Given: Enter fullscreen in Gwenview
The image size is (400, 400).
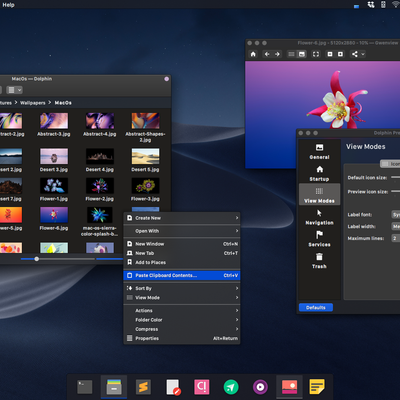Looking at the screenshot, I should click(x=316, y=54).
